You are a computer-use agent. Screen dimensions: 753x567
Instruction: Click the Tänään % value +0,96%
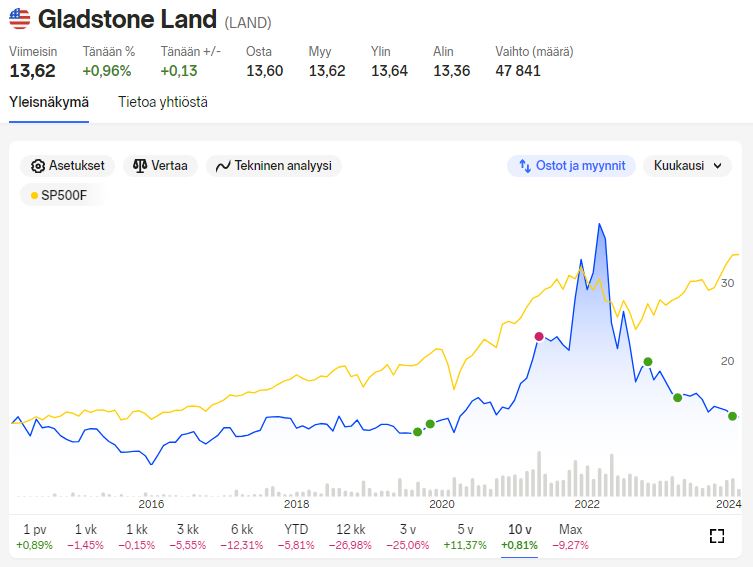click(x=107, y=71)
